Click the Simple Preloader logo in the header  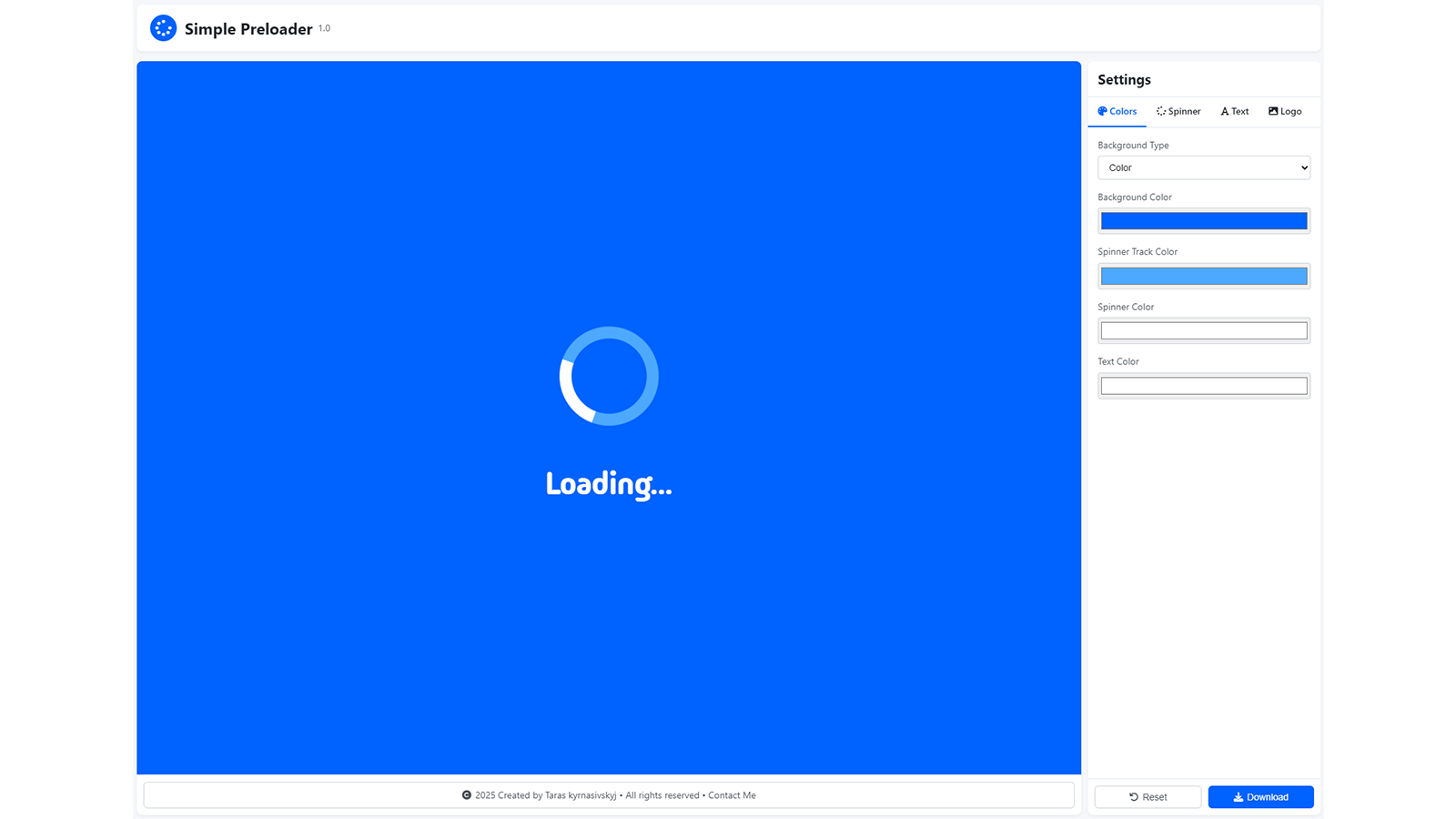point(163,27)
